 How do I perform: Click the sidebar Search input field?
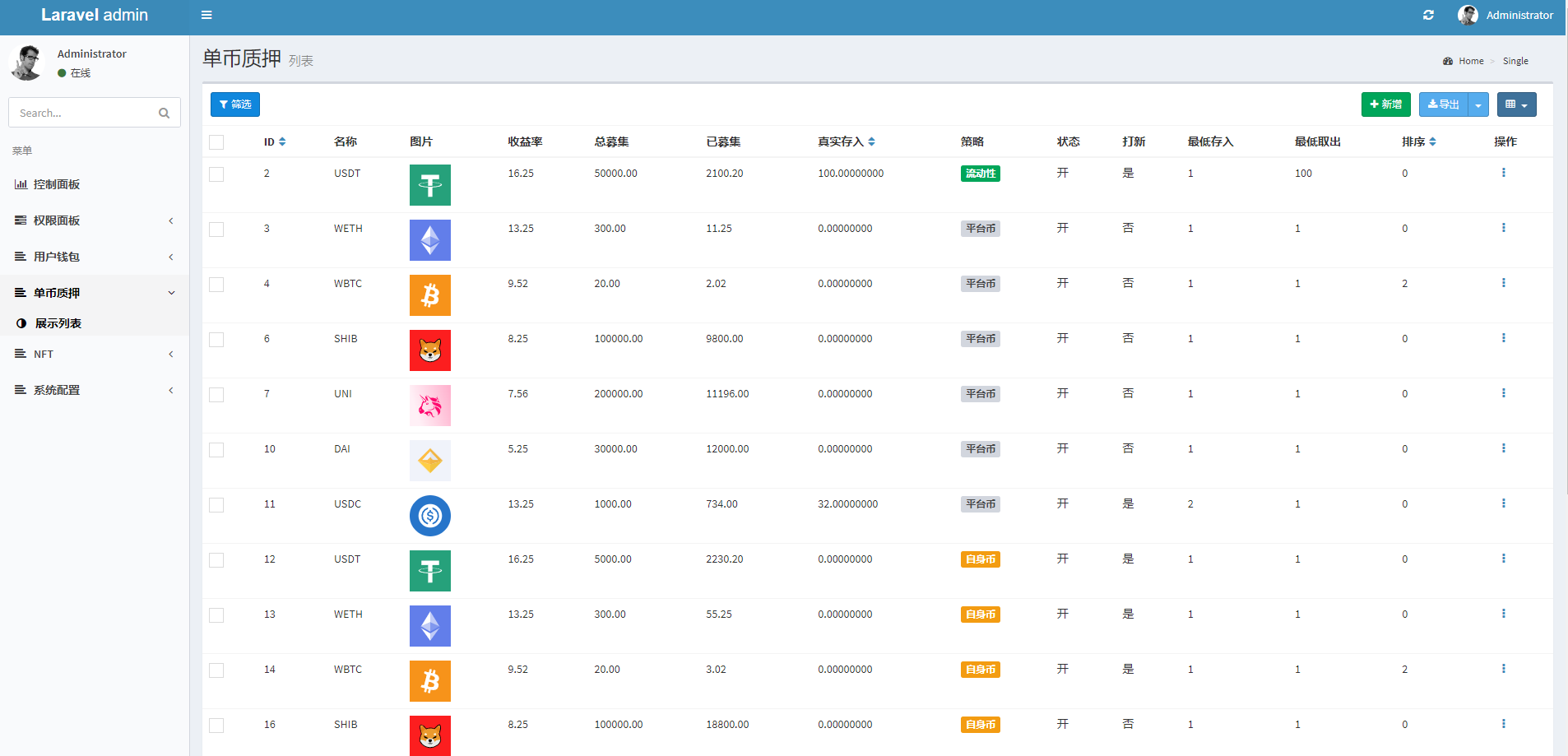pyautogui.click(x=82, y=114)
